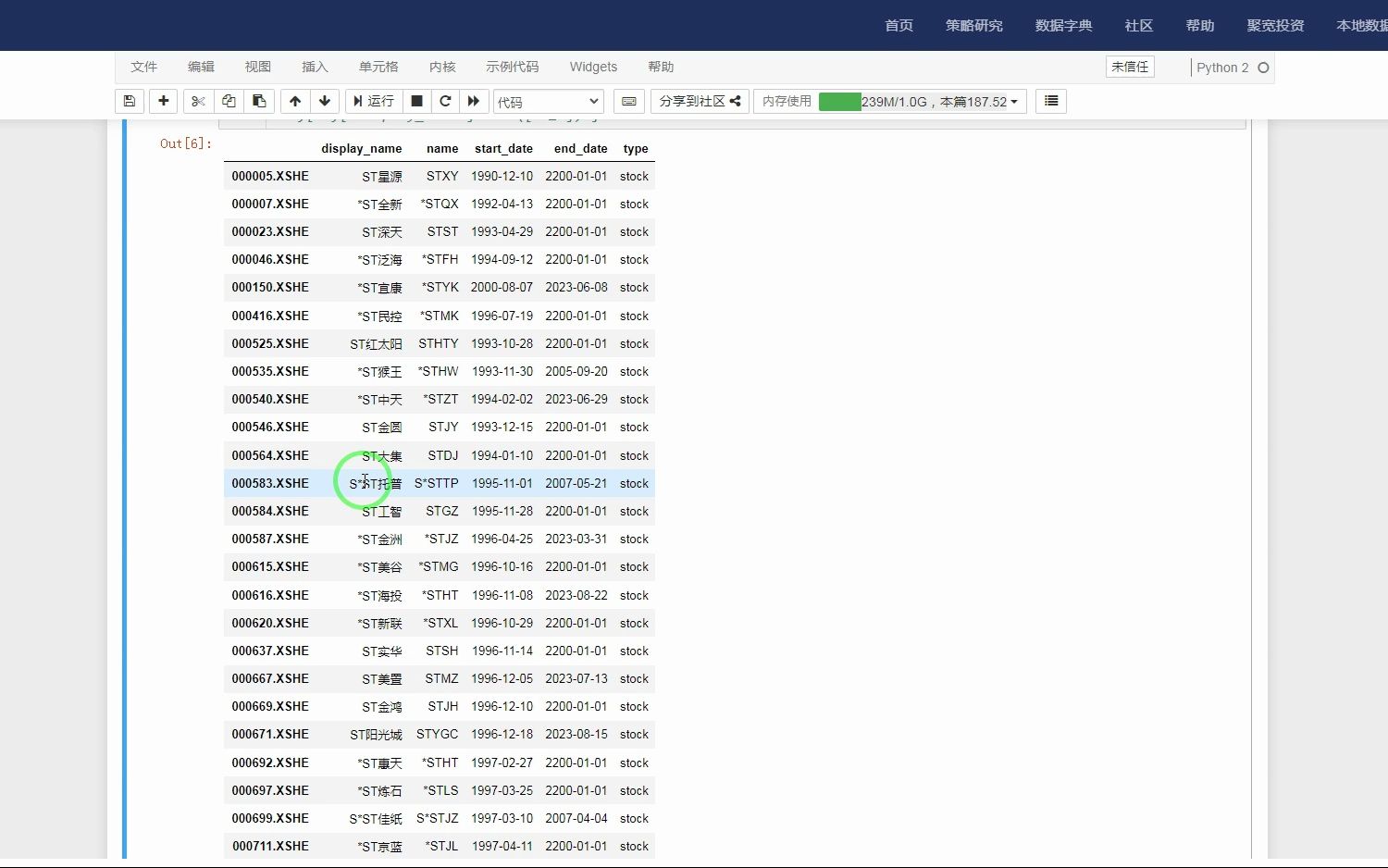Click the start_date column header
1388x868 pixels.
tap(503, 148)
